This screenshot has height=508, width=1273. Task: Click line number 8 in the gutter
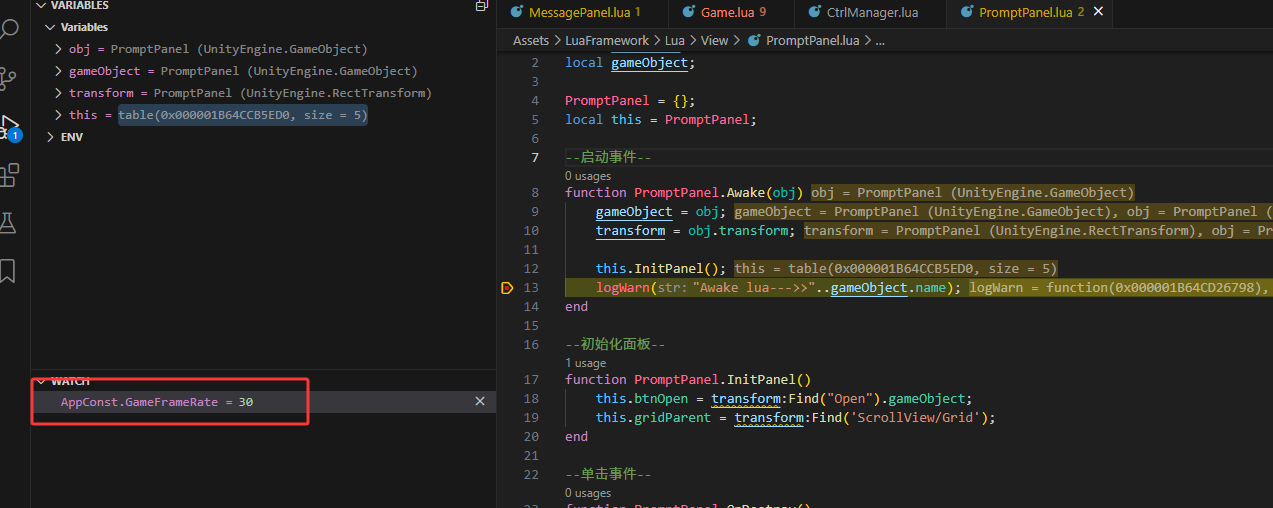(535, 192)
